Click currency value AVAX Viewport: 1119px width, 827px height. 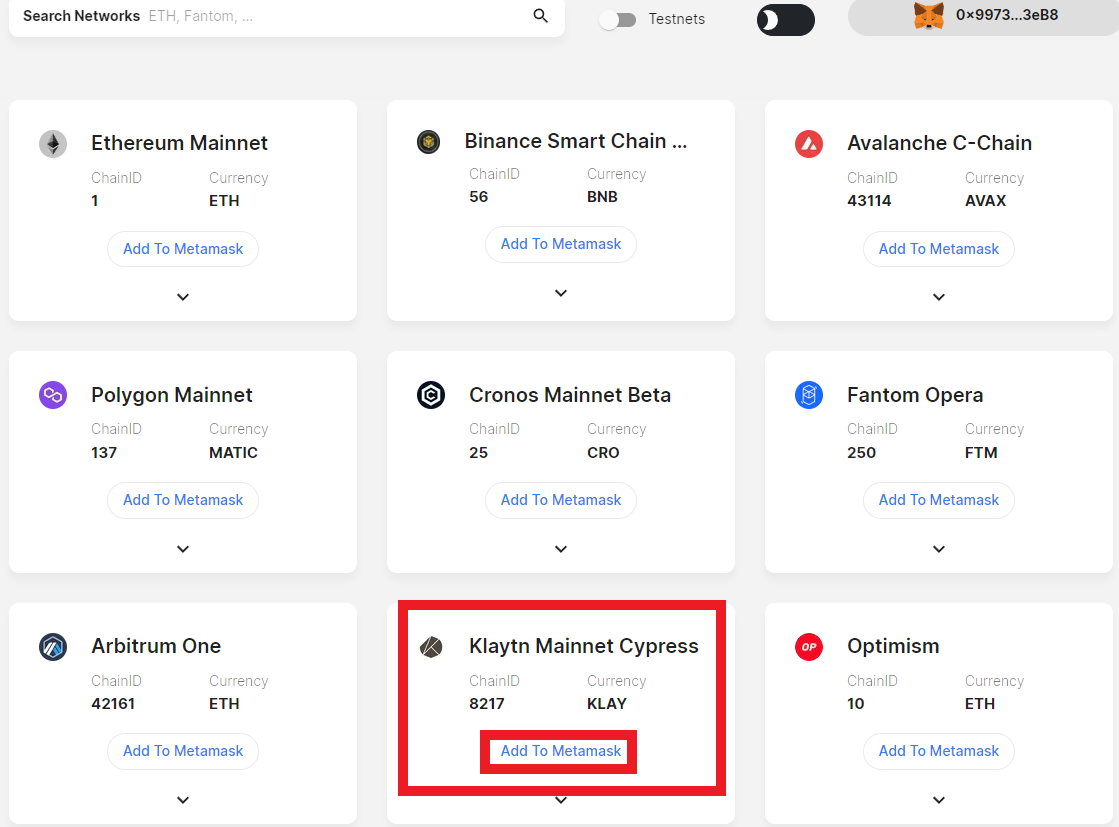[986, 201]
